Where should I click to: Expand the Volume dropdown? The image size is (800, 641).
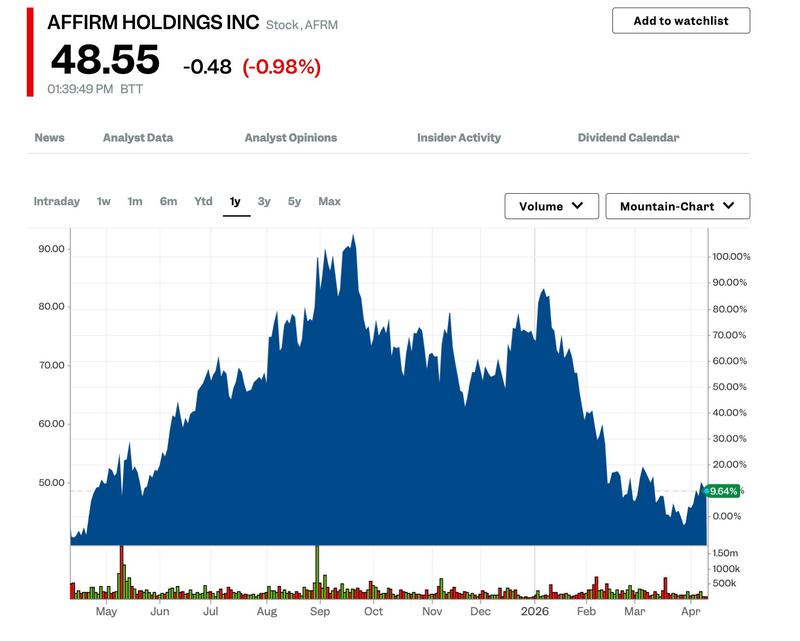click(x=552, y=206)
